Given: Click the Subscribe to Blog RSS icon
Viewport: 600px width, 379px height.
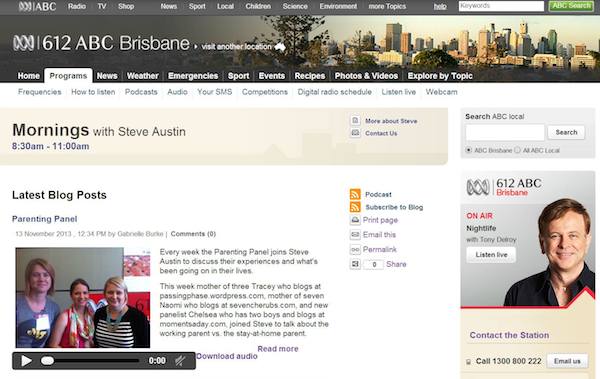Looking at the screenshot, I should [x=355, y=207].
